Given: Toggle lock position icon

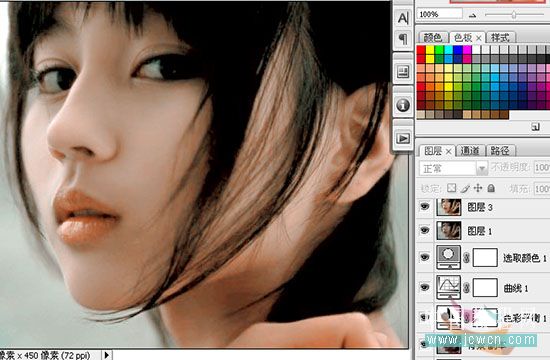Looking at the screenshot, I should click(x=478, y=188).
